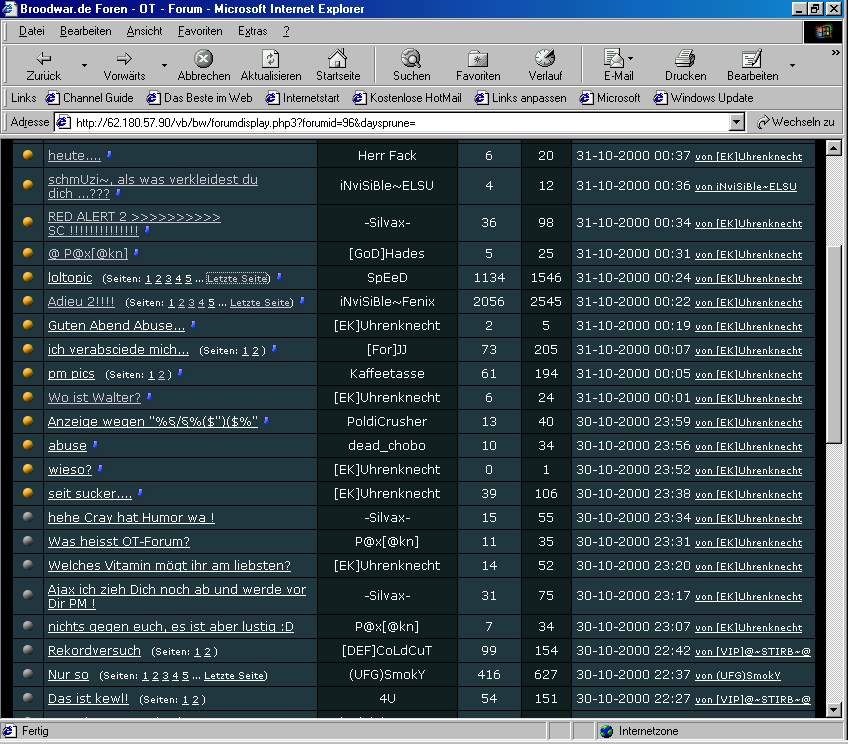Open the Suchen search icon
This screenshot has height=744, width=848.
[411, 59]
